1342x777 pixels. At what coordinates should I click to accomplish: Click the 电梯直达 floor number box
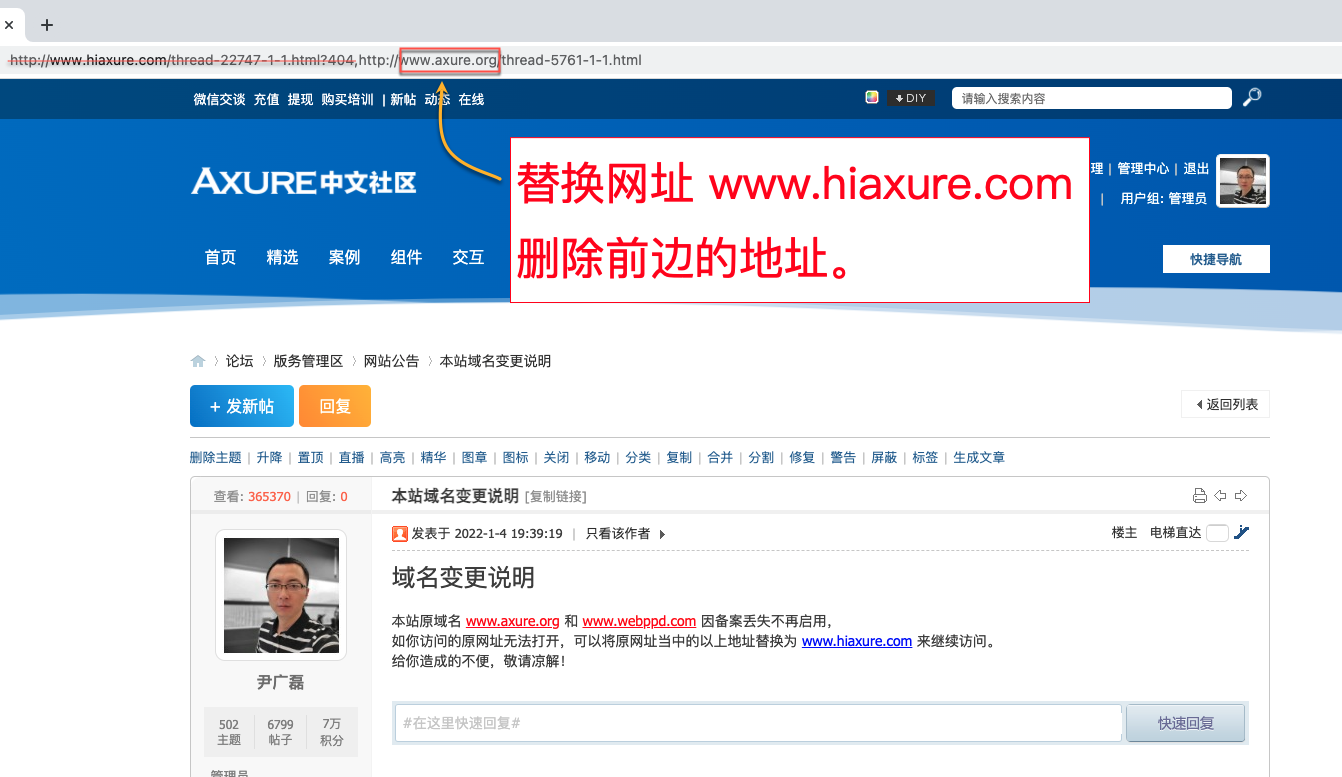click(1217, 533)
